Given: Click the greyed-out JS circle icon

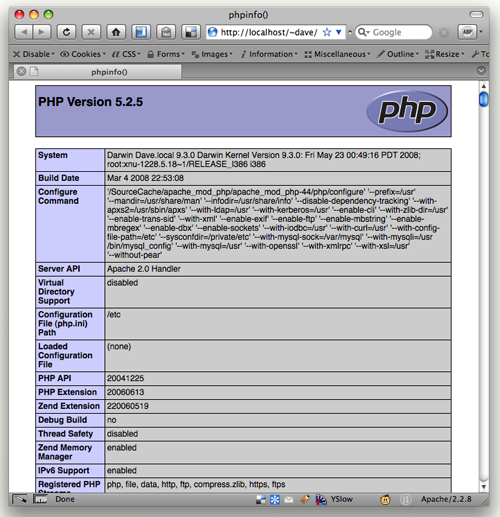Looking at the screenshot, I should tap(405, 500).
